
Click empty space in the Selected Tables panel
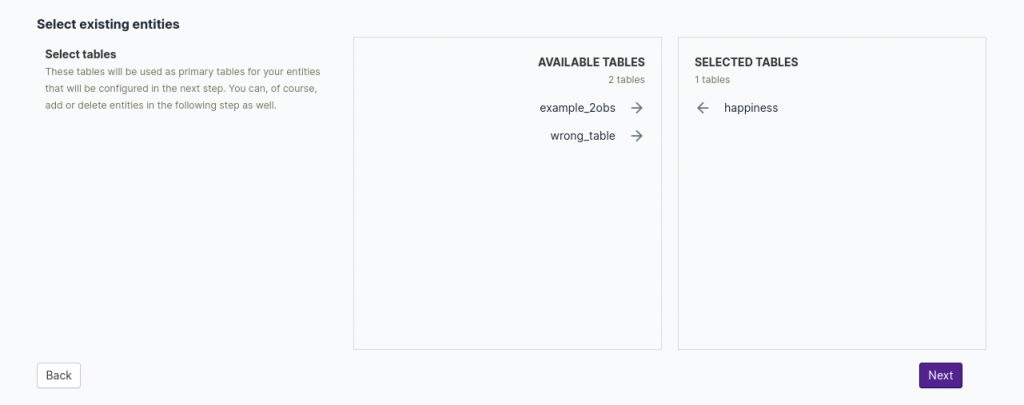click(832, 250)
